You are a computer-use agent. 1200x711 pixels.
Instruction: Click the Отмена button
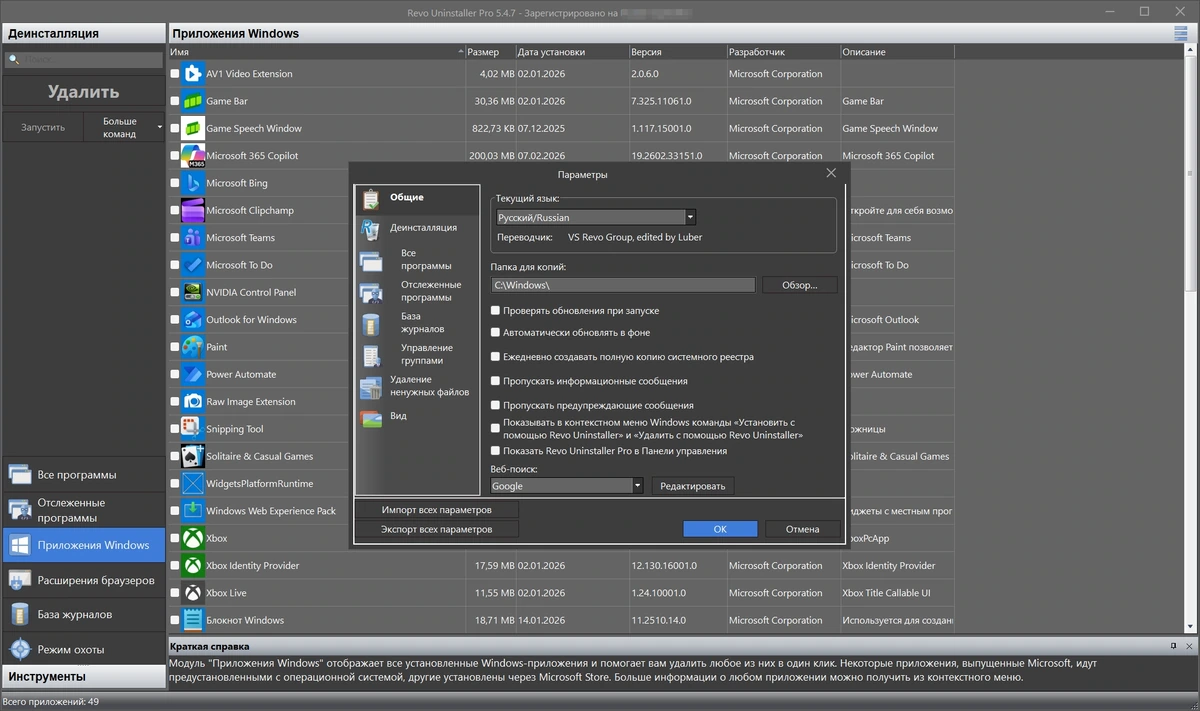pyautogui.click(x=802, y=529)
